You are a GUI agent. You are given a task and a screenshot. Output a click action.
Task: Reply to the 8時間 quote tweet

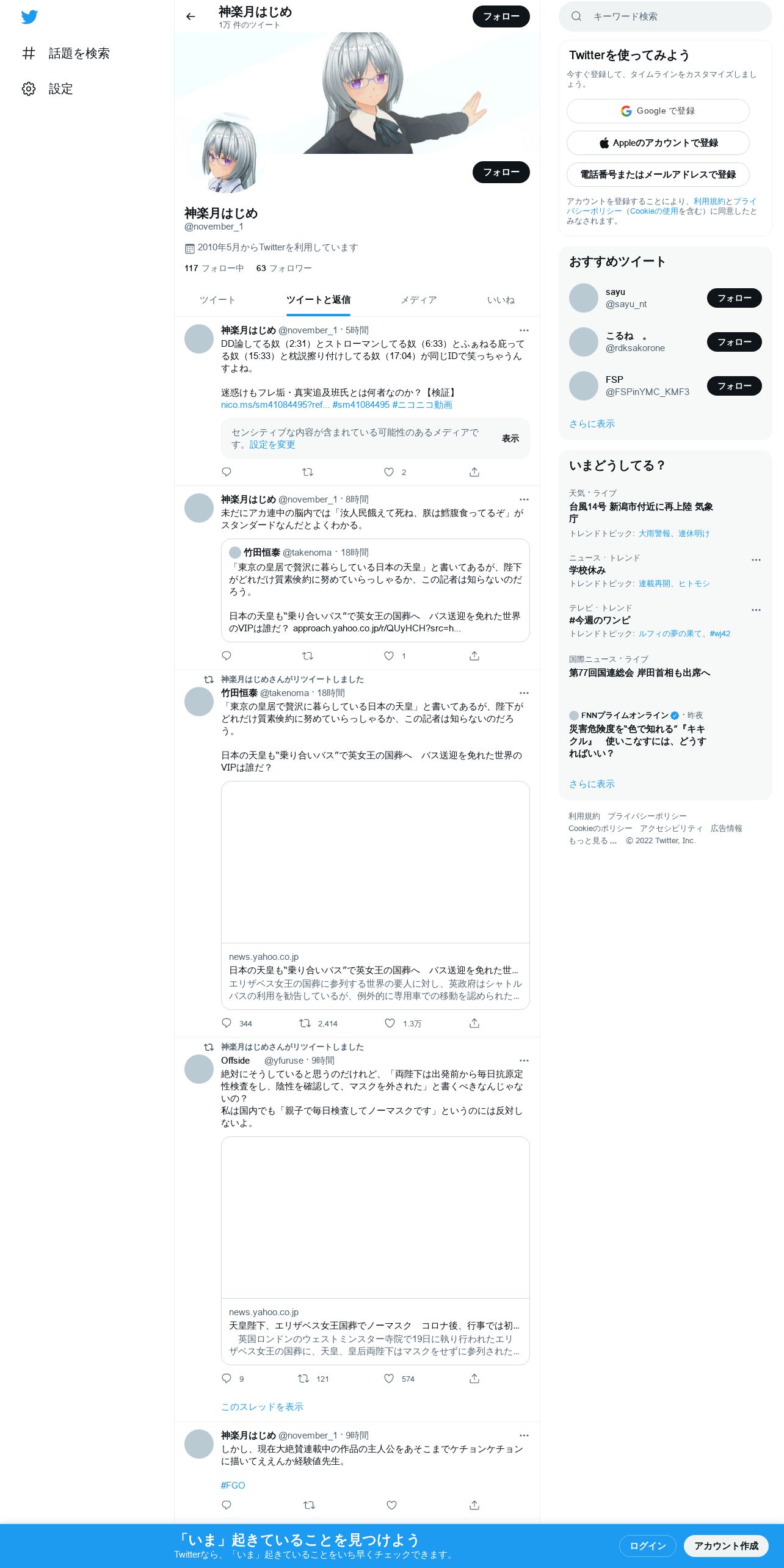coord(227,656)
